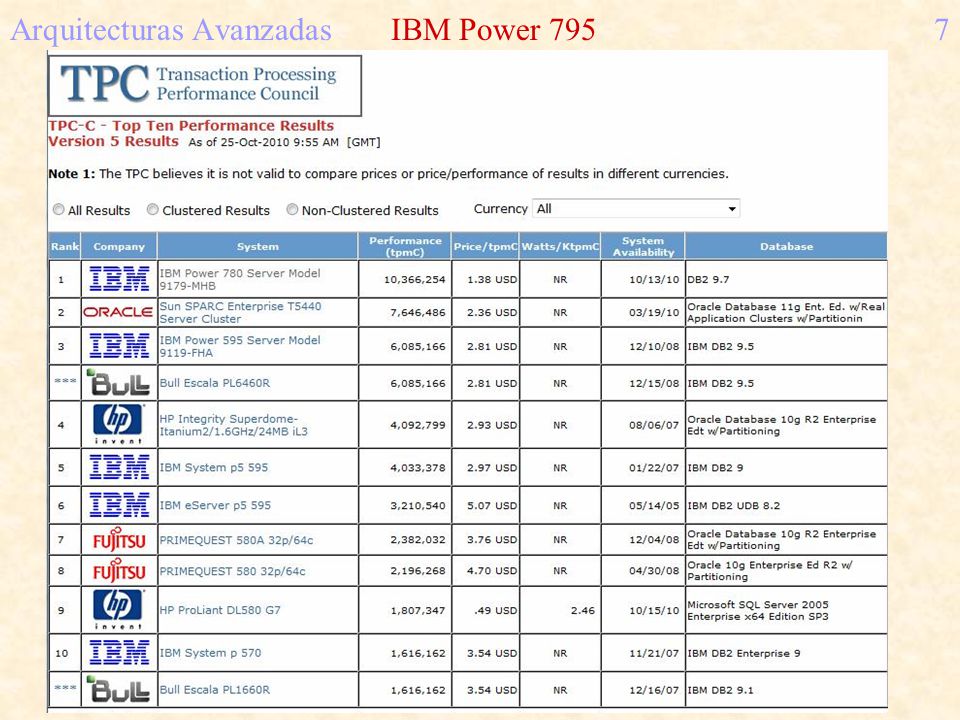This screenshot has height=720, width=960.
Task: Select the All Results radio button
Action: pos(58,209)
